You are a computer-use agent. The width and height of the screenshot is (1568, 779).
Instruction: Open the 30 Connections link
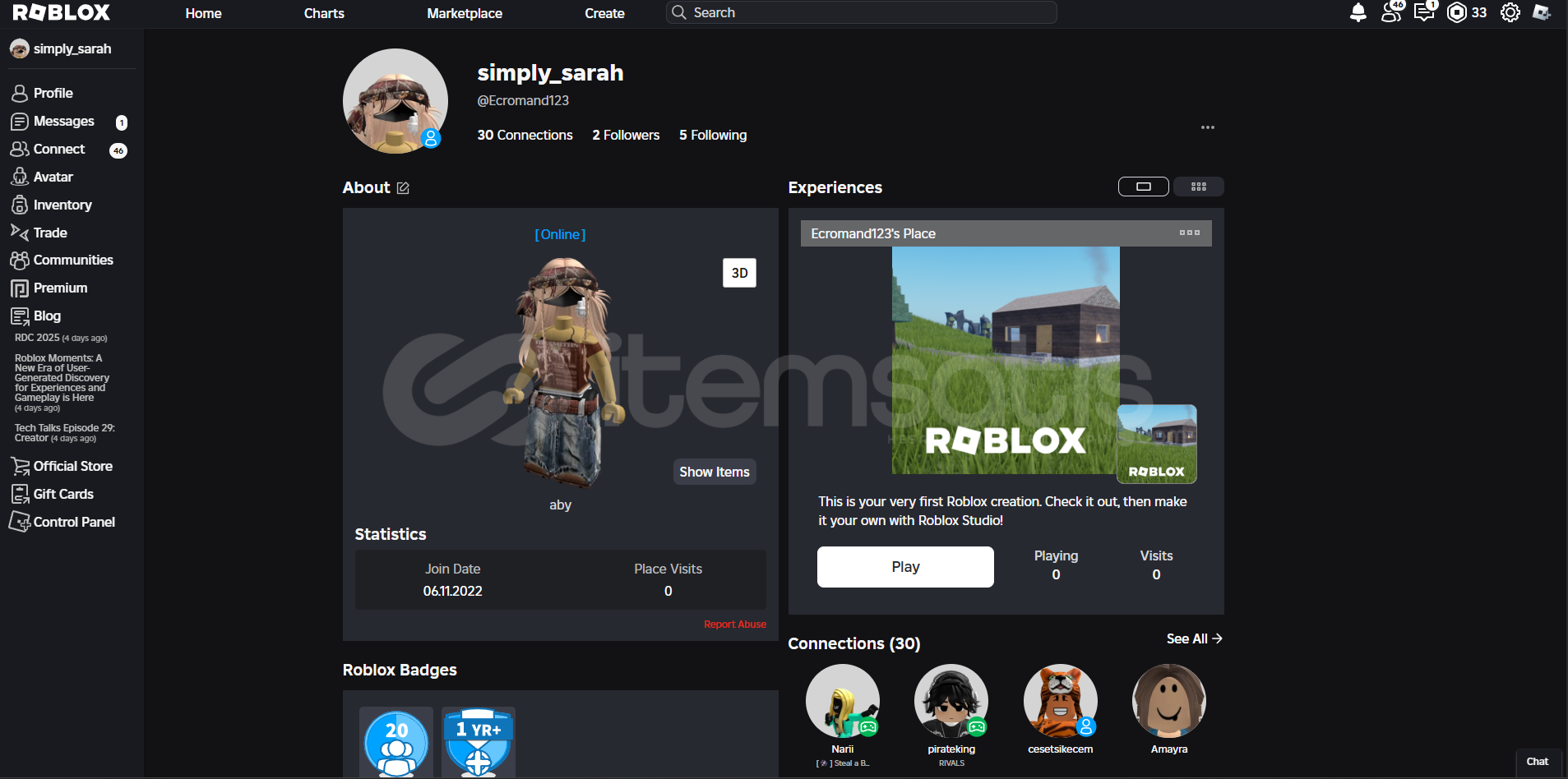[x=525, y=135]
